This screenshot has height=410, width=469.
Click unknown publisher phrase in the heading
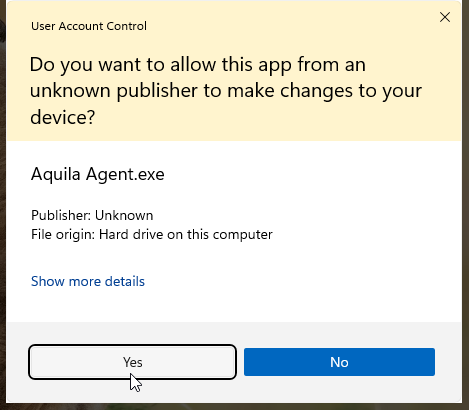[x=114, y=91]
